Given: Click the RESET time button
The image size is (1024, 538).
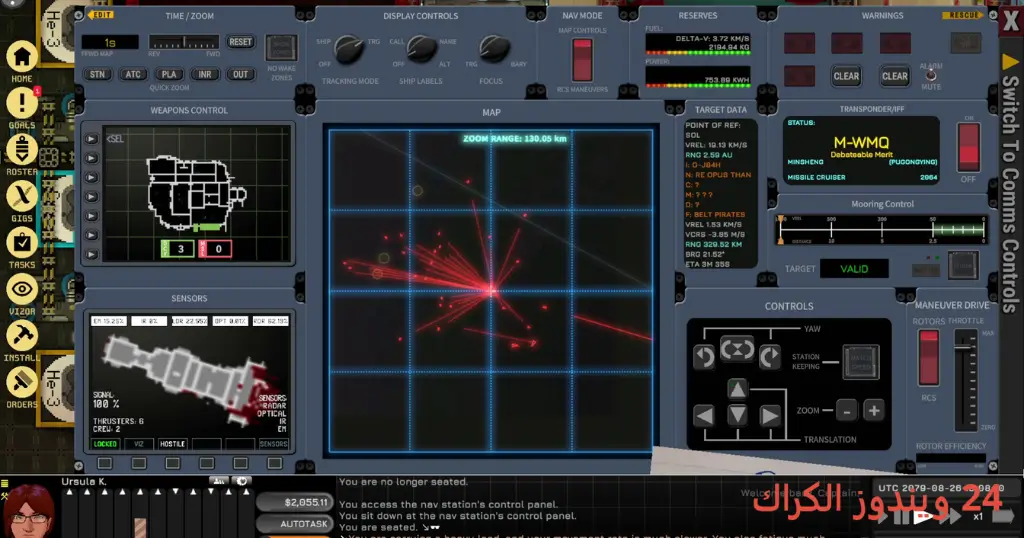Looking at the screenshot, I should point(240,42).
